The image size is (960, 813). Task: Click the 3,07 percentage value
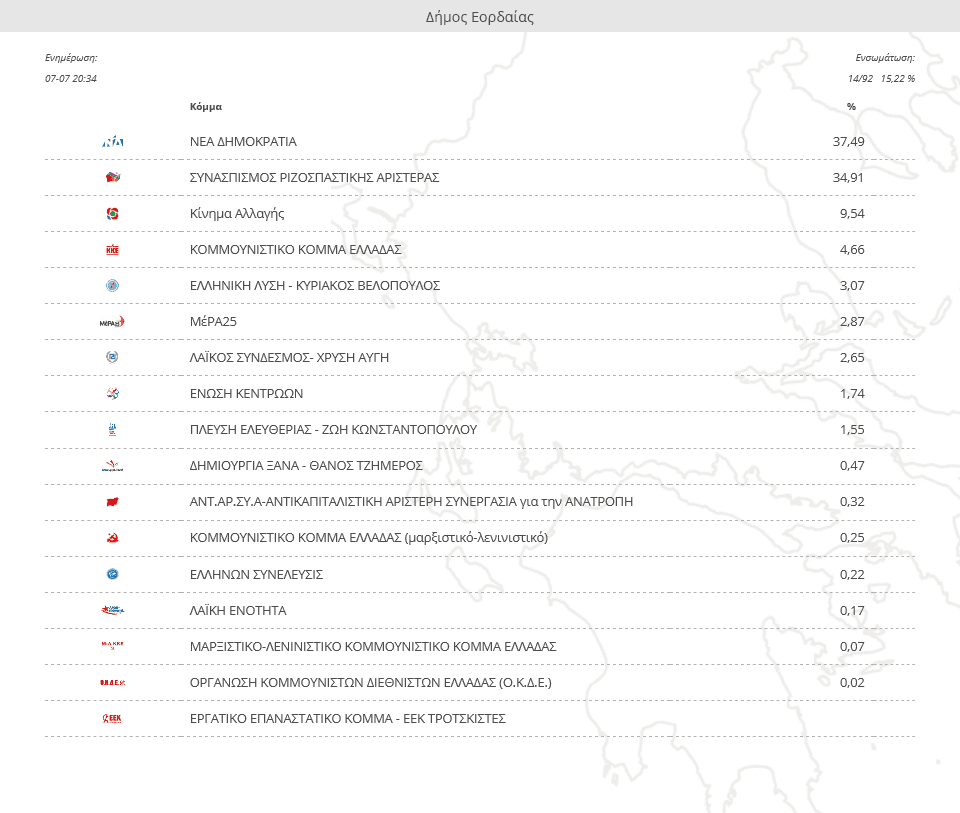point(852,286)
